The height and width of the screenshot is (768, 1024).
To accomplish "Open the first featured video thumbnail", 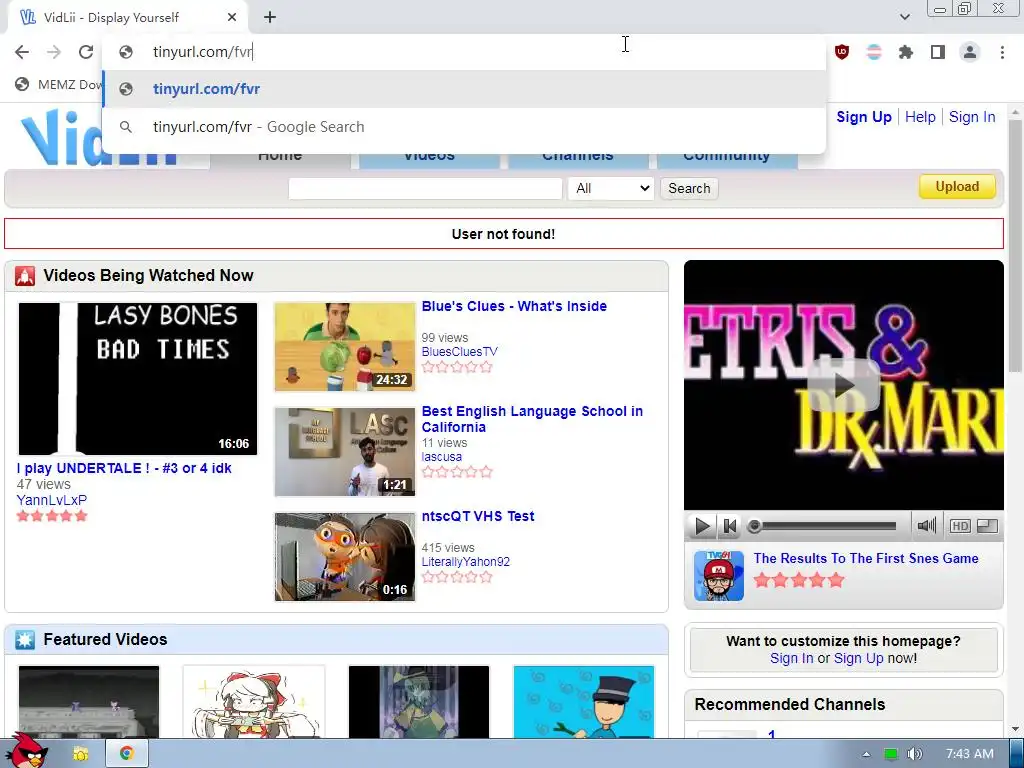I will 89,701.
